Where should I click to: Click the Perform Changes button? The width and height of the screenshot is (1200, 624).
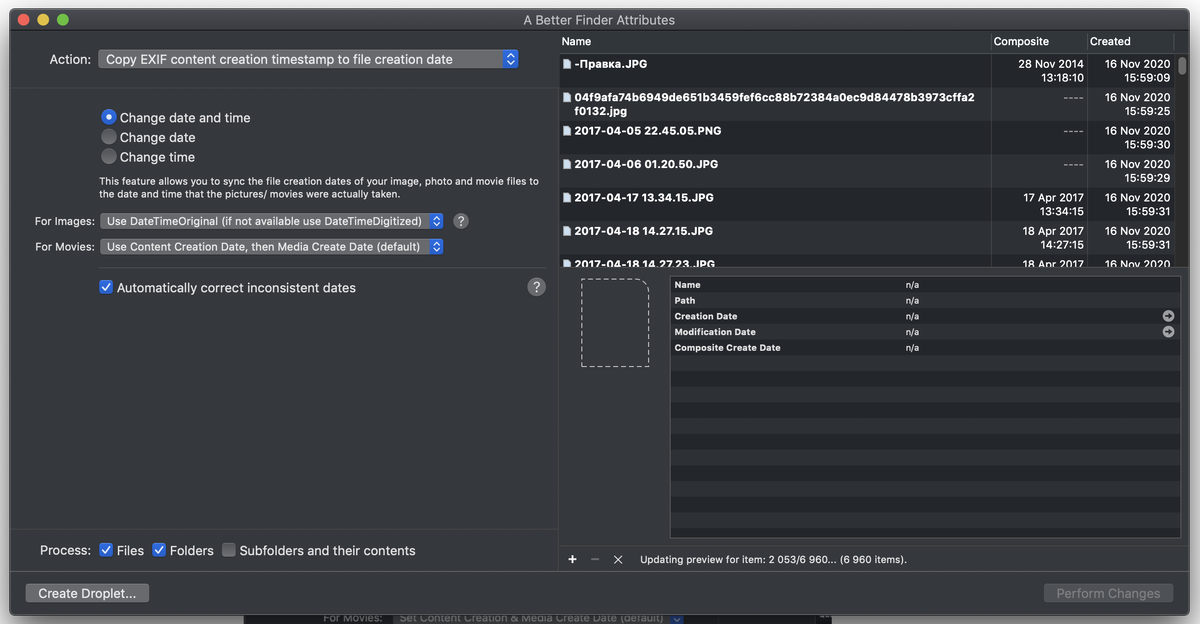point(1108,593)
